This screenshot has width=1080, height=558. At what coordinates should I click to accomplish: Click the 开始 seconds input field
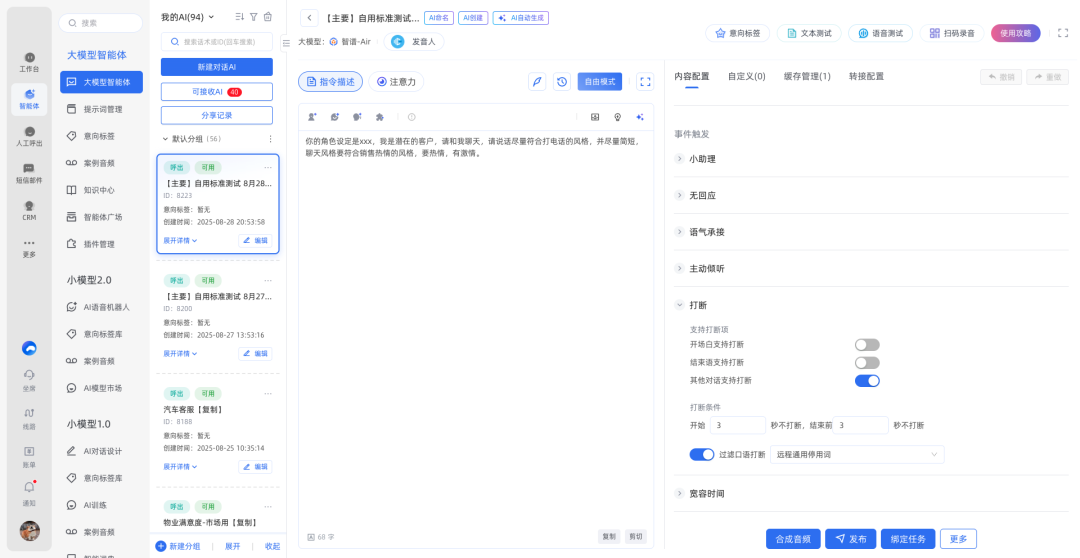tap(739, 425)
